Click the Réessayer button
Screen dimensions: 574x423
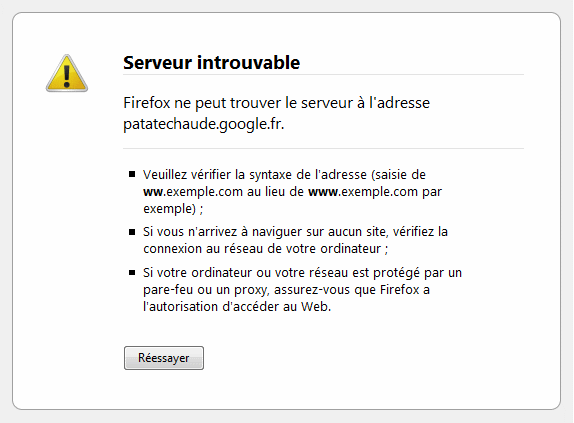click(164, 358)
